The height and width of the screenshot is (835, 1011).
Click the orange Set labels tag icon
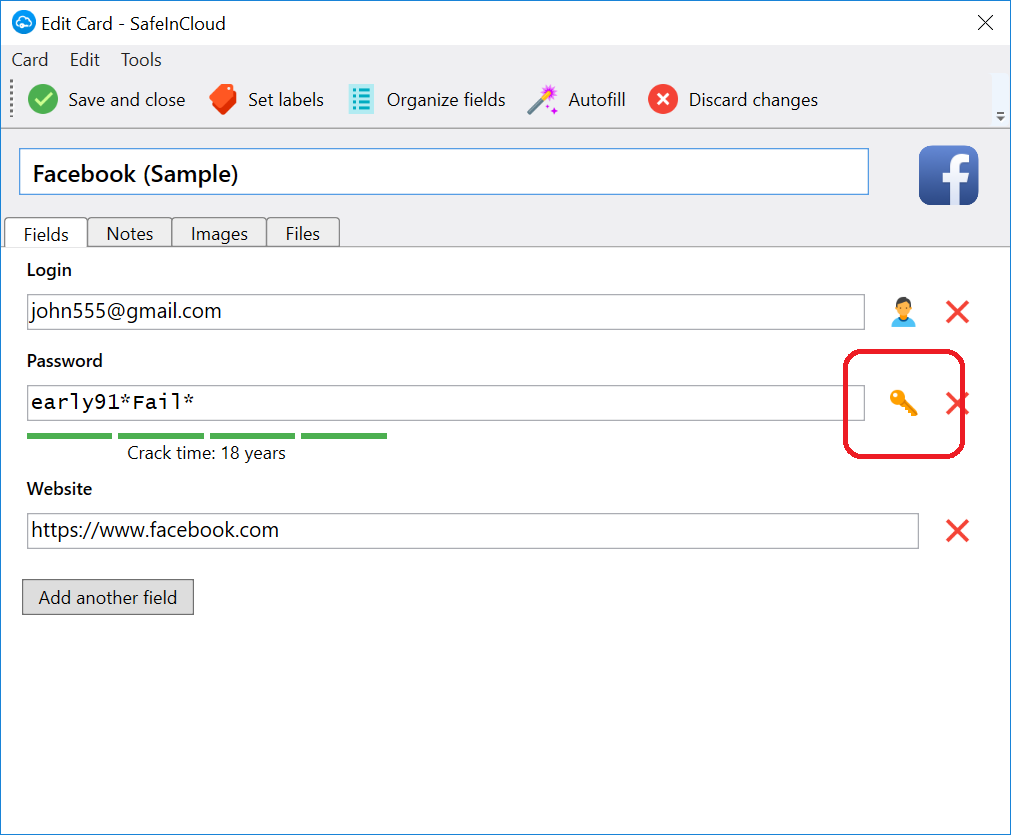point(223,99)
